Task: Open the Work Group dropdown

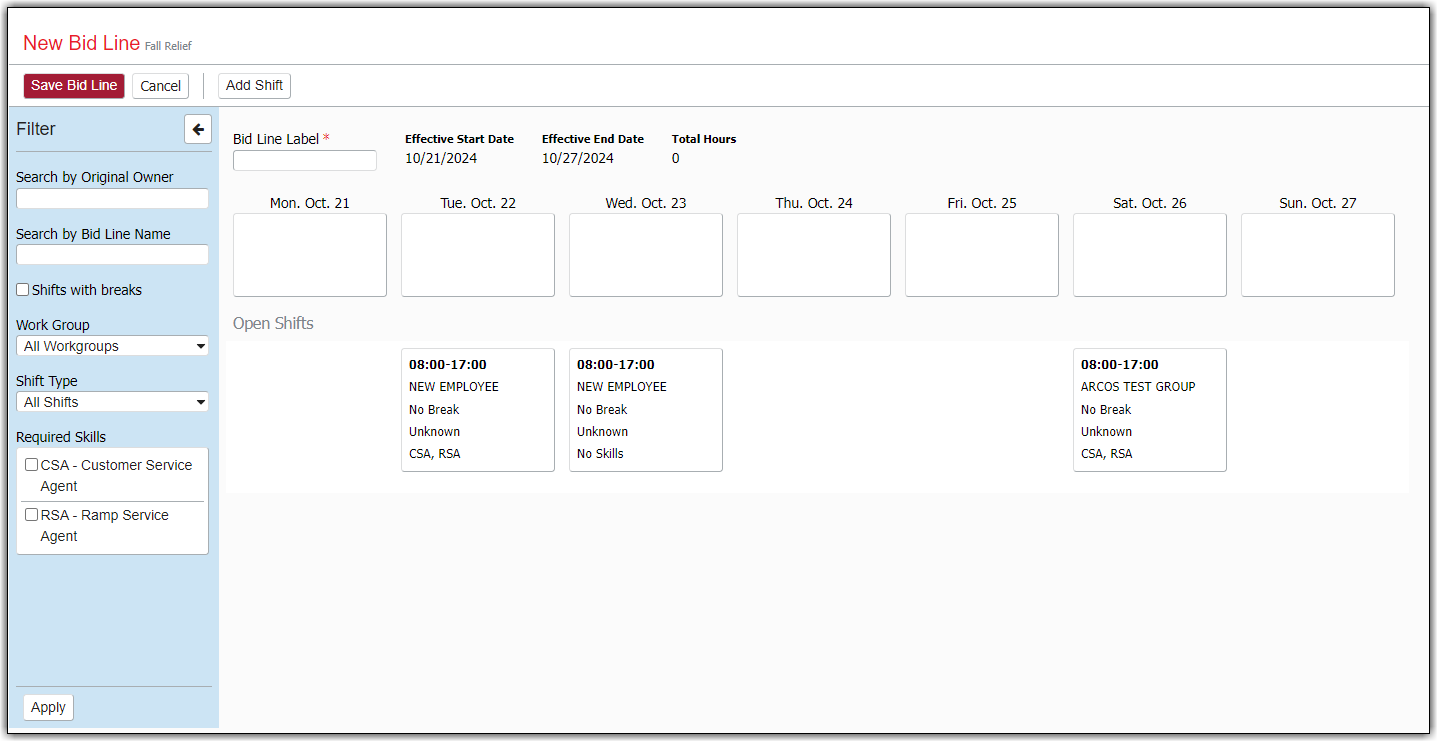Action: [x=113, y=346]
